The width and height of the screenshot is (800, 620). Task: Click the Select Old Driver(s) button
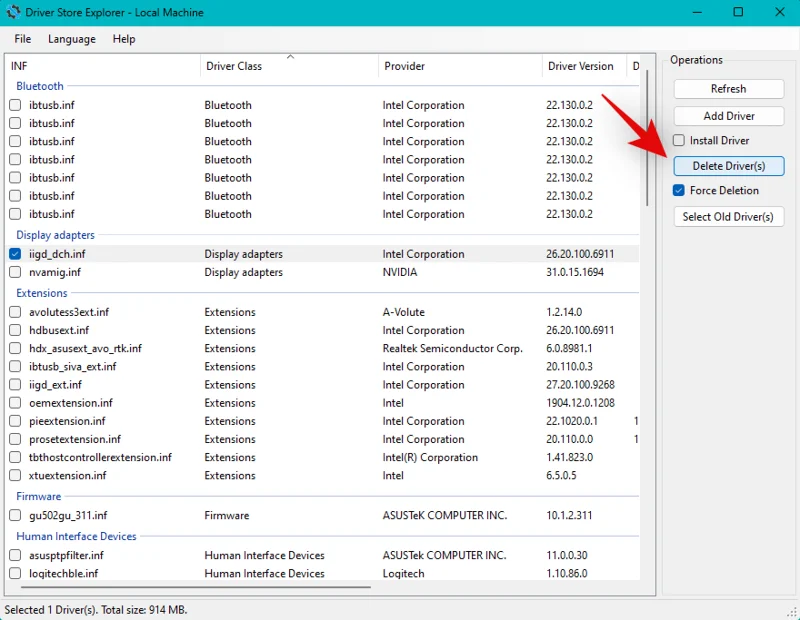[x=728, y=217]
